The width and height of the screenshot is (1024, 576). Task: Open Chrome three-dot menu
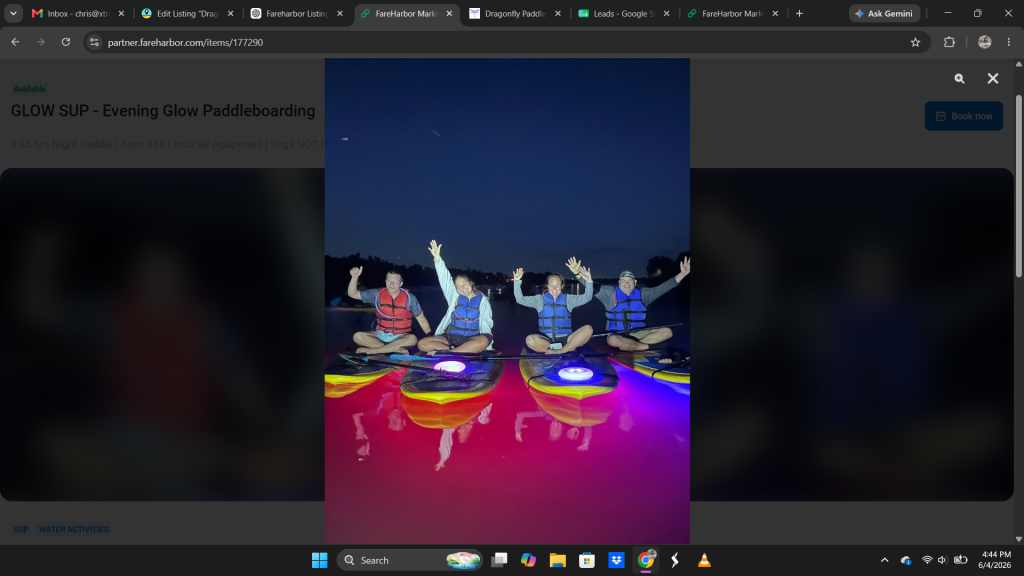[x=1008, y=42]
